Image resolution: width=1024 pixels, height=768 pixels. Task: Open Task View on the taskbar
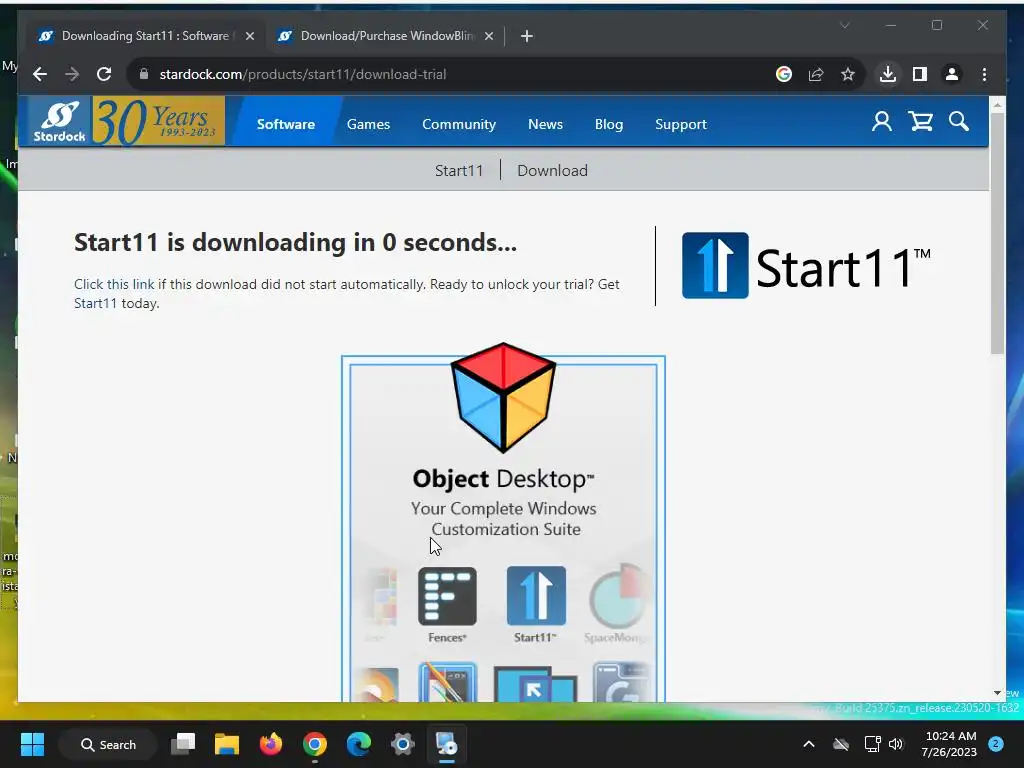tap(183, 744)
